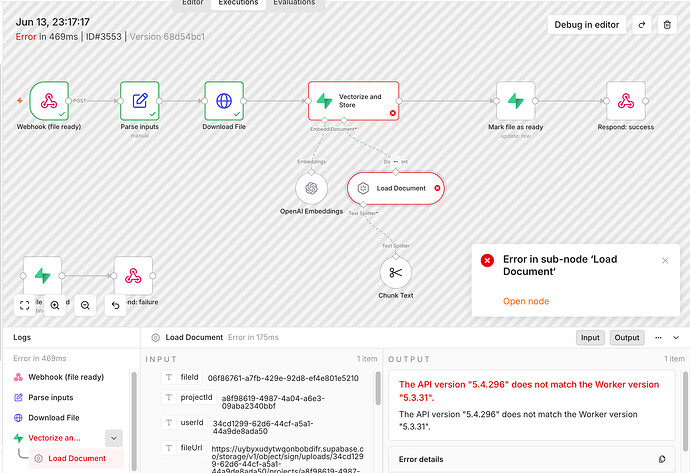The height and width of the screenshot is (473, 690).
Task: Click the red error badge on Load Document
Action: (x=437, y=188)
